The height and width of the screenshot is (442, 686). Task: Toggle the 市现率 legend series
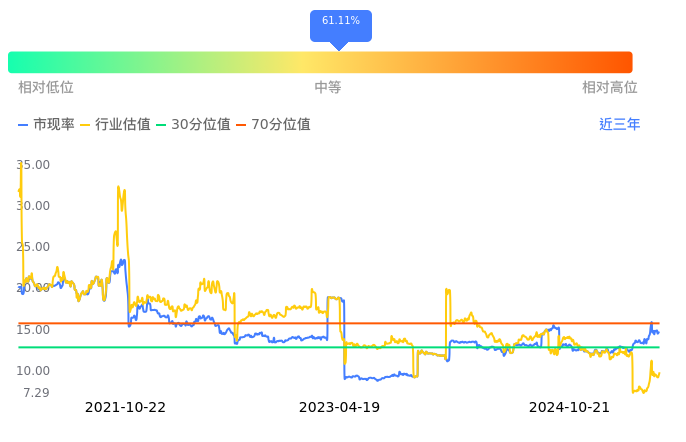click(x=46, y=125)
